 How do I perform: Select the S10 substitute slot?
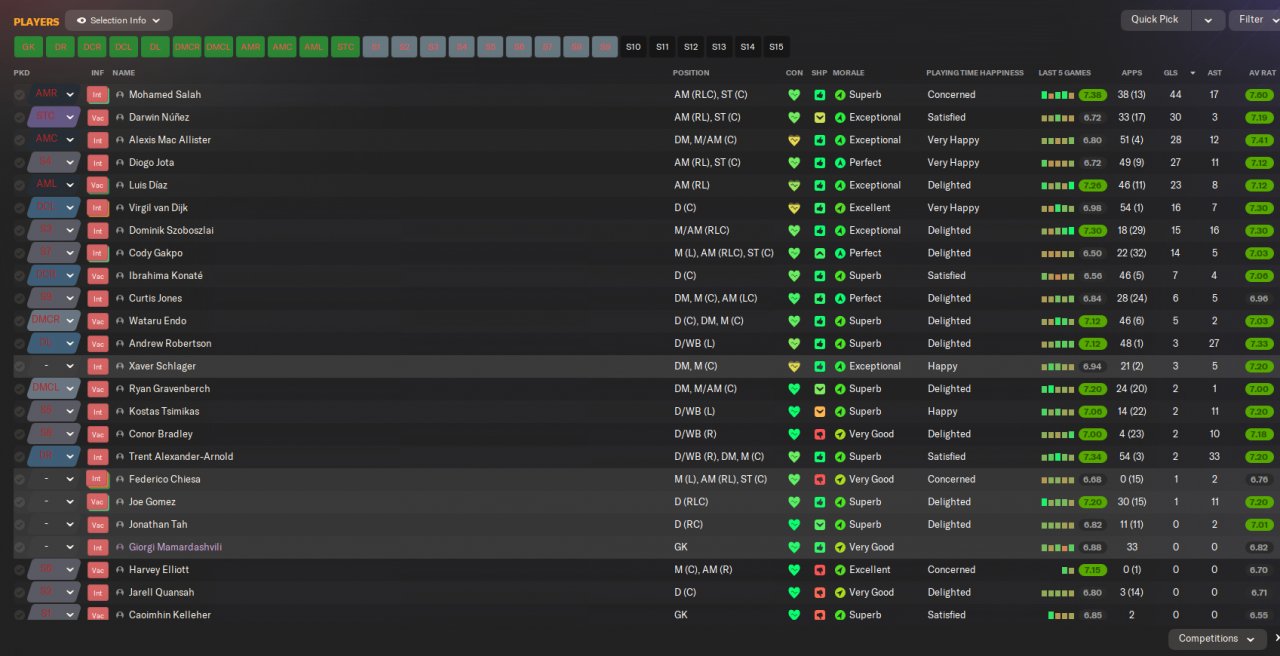pyautogui.click(x=633, y=47)
